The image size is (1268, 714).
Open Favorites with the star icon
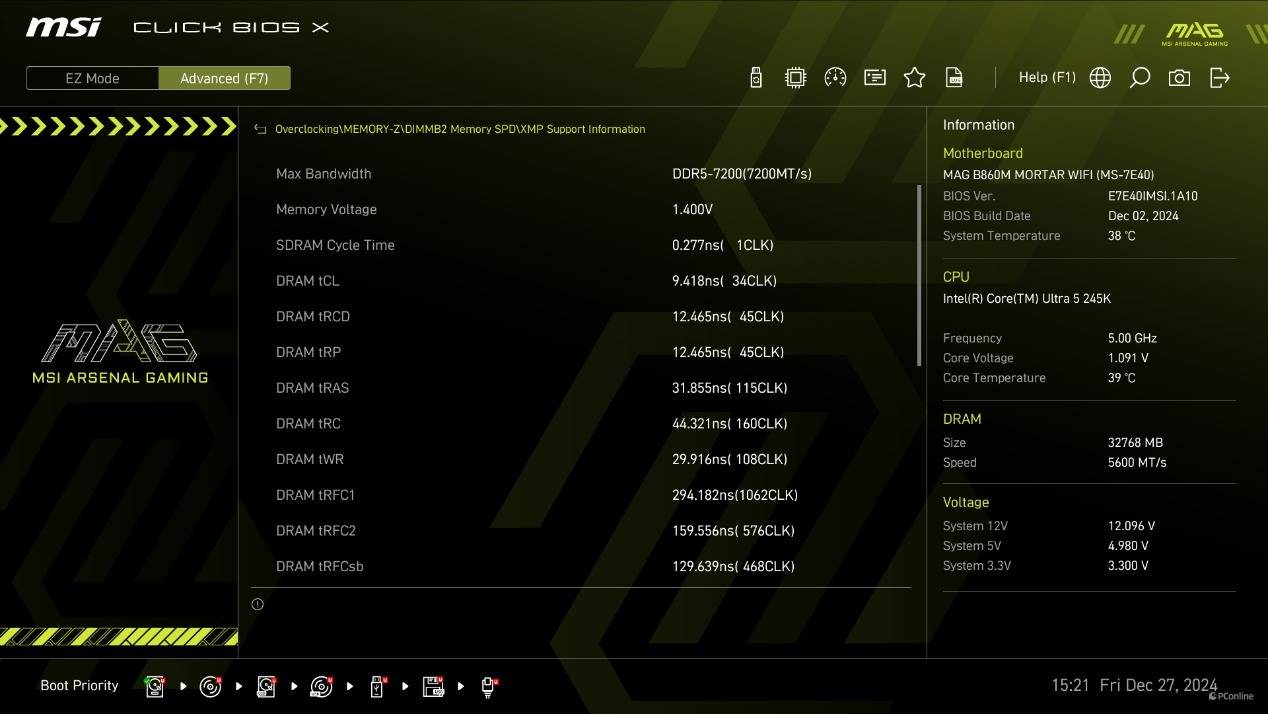(914, 78)
